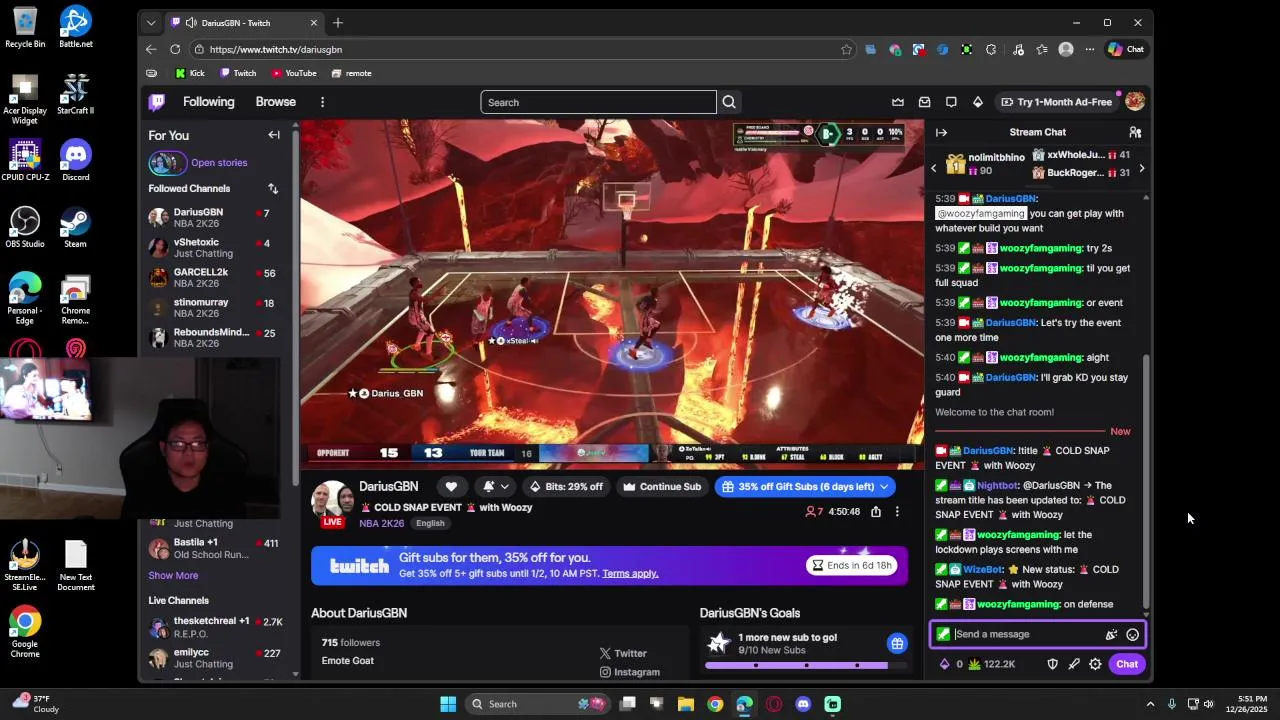
Task: Click Try 1-Month Ad-Free button
Action: pos(1056,102)
